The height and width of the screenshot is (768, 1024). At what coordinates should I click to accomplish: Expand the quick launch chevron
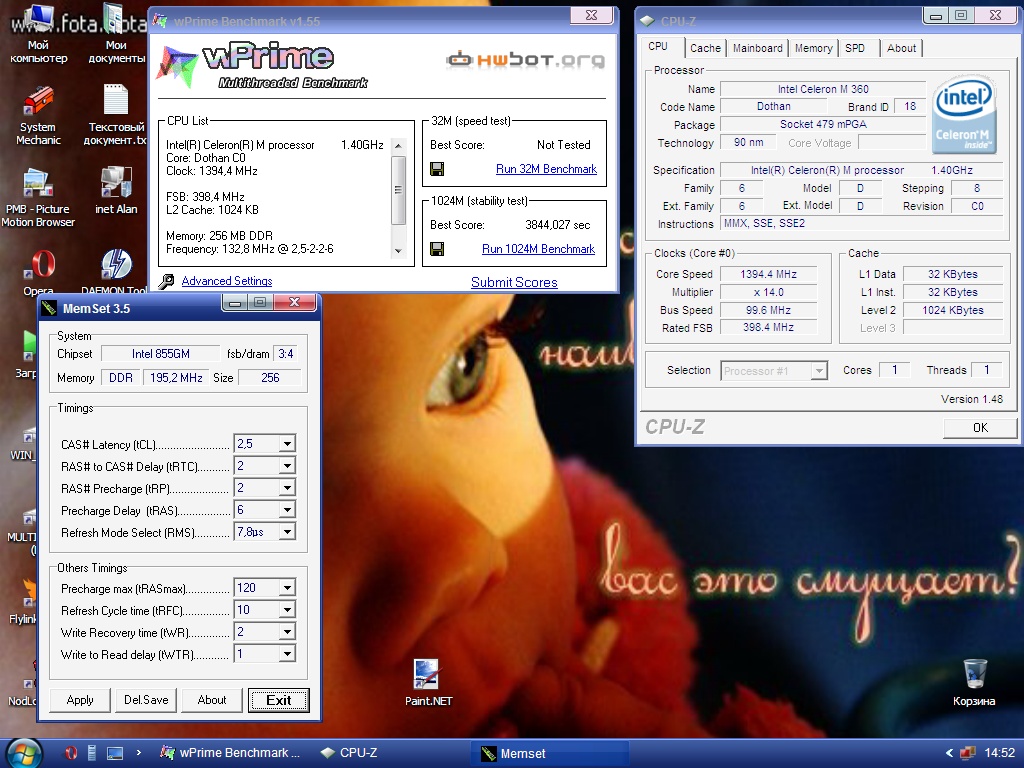(x=138, y=753)
